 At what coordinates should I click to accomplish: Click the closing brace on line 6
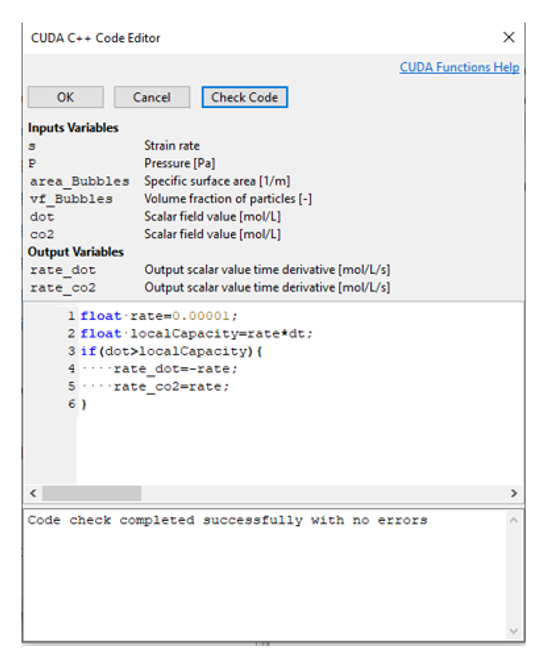coord(84,404)
